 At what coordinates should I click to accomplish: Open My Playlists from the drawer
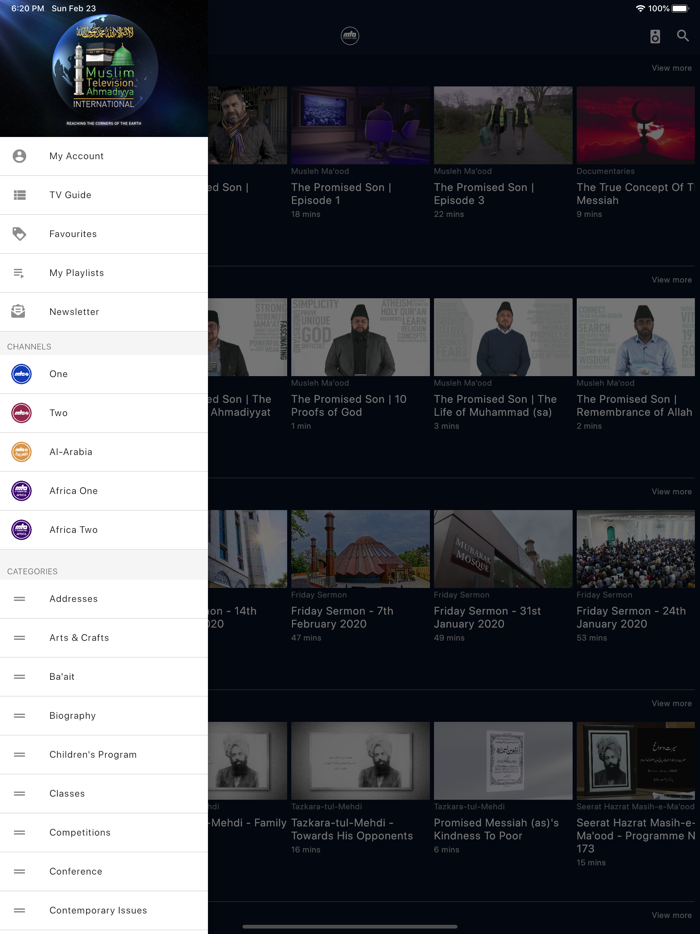(104, 273)
